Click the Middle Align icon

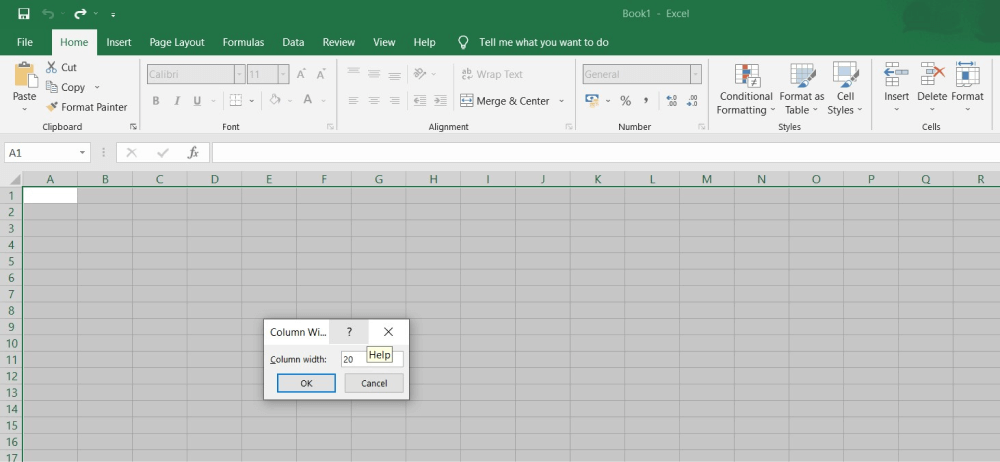pos(374,73)
